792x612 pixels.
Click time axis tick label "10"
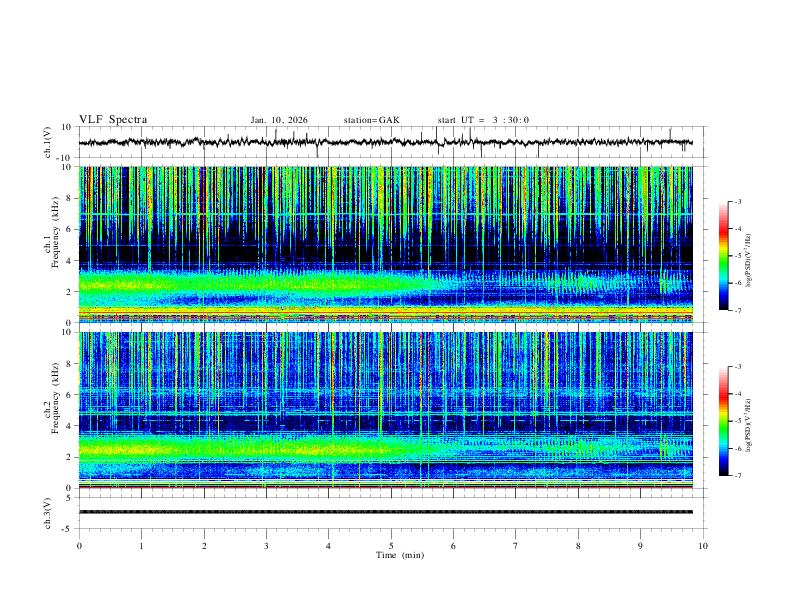coord(703,546)
